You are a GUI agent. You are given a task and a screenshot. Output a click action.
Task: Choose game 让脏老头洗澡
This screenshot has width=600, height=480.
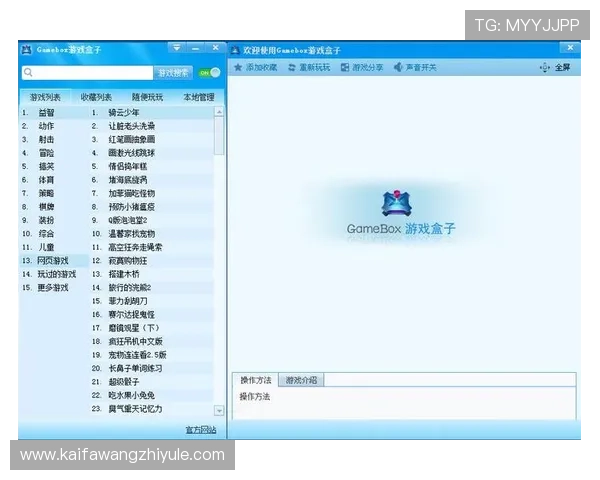pyautogui.click(x=152, y=126)
